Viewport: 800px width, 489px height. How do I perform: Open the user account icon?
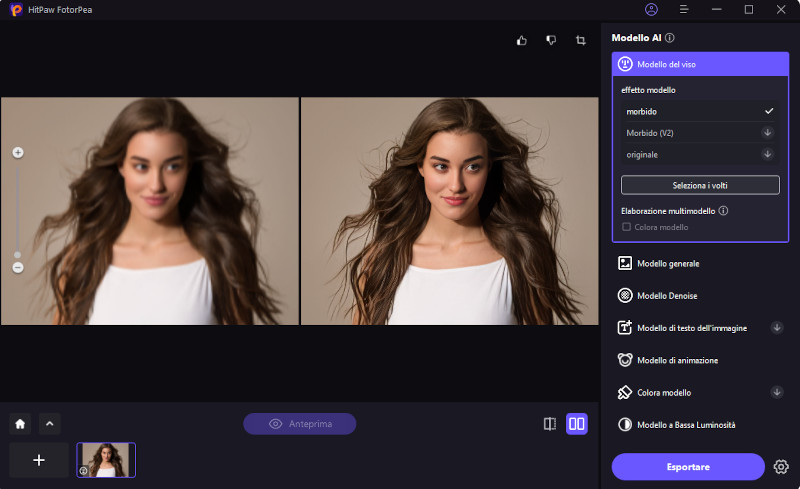tap(652, 9)
